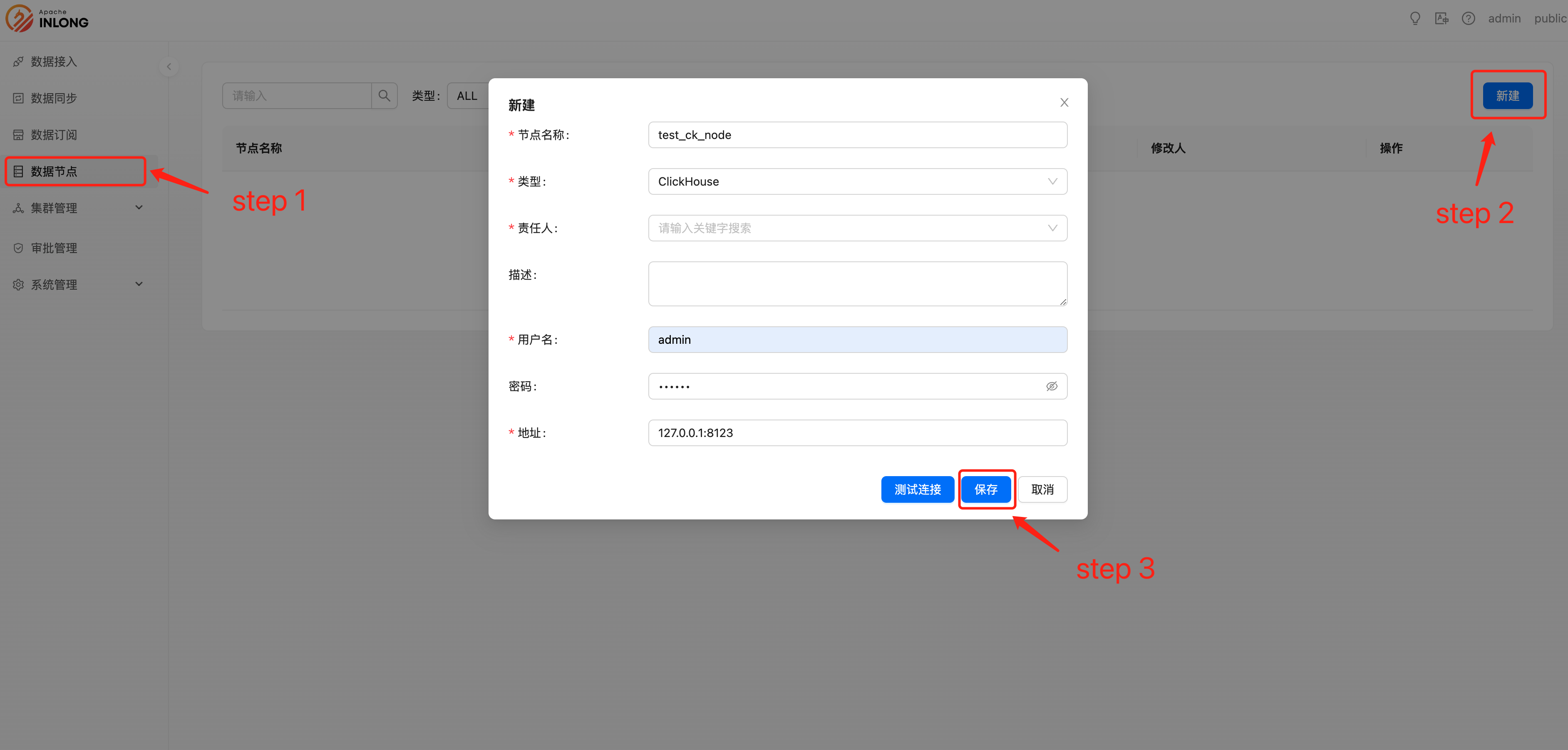Screen dimensions: 1568x750
Task: Open the ClickHouse type dropdown
Action: (x=857, y=181)
